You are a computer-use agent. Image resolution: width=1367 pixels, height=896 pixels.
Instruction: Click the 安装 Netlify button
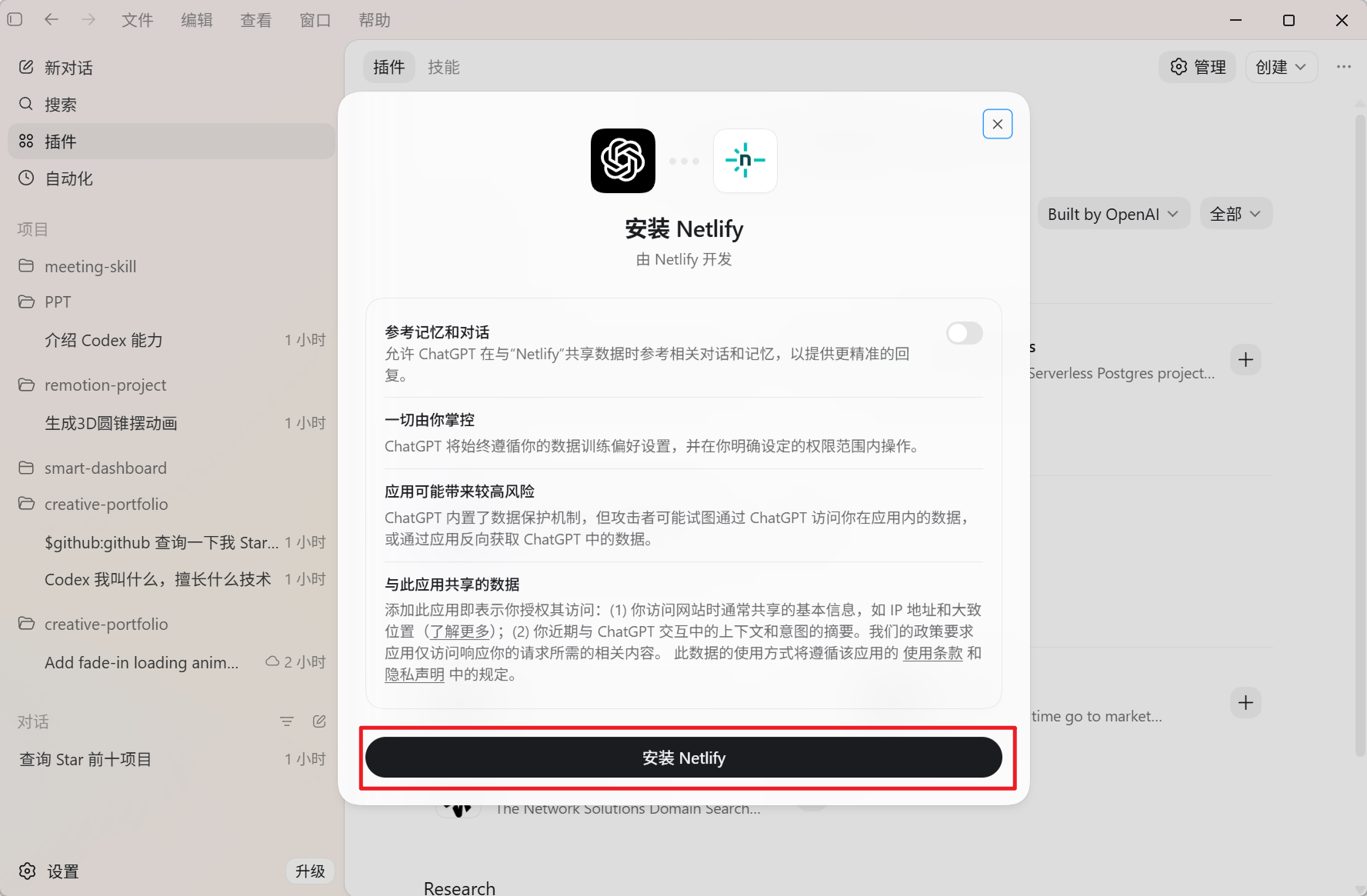point(684,758)
